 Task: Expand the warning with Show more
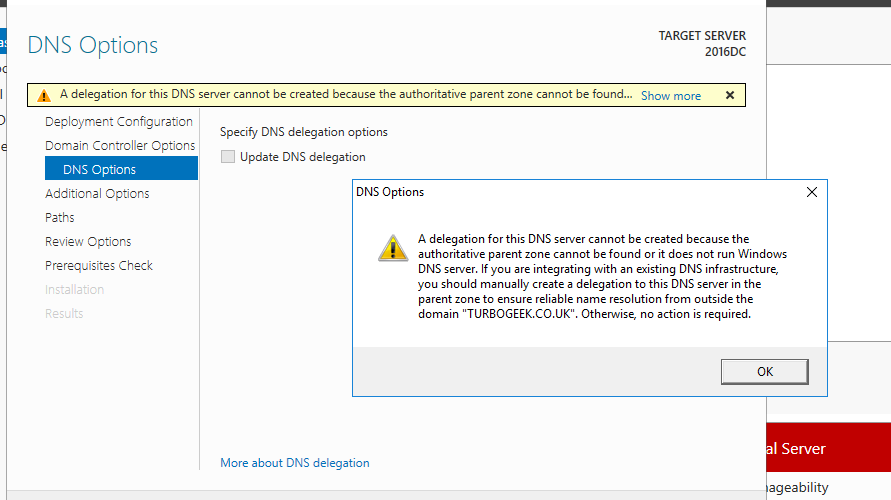tap(670, 96)
